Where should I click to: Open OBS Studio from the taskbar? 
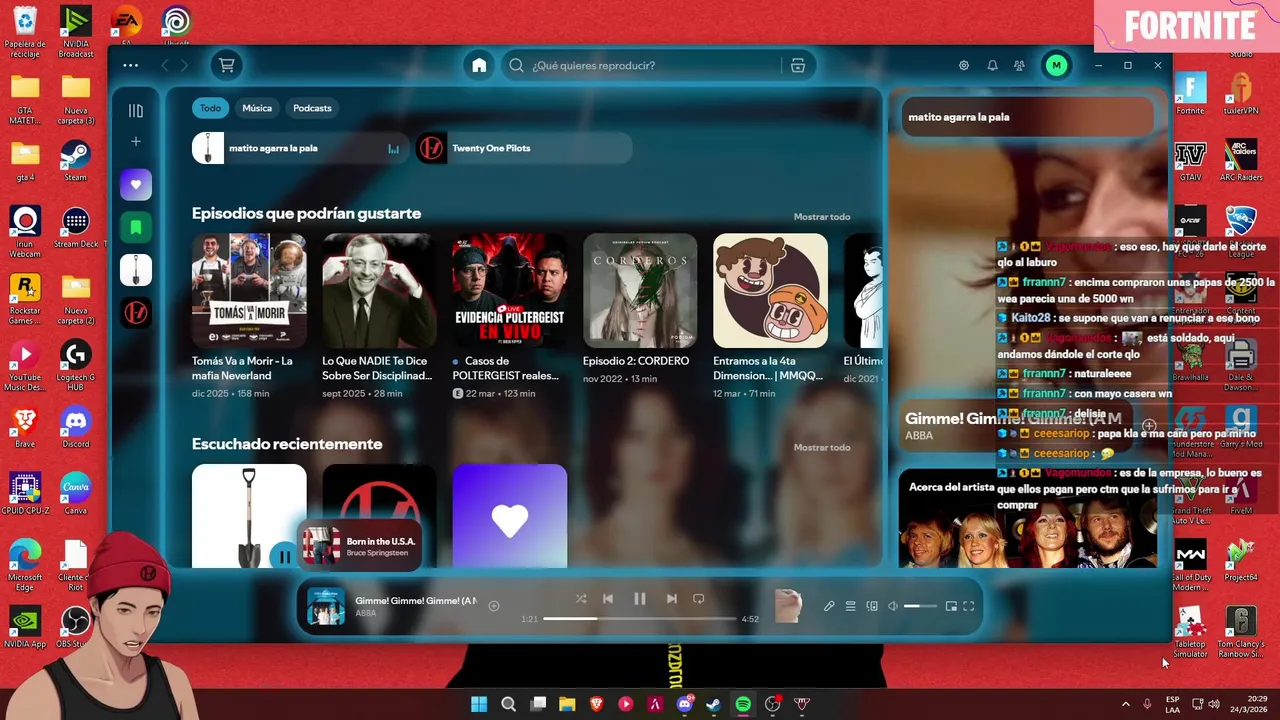coord(772,704)
